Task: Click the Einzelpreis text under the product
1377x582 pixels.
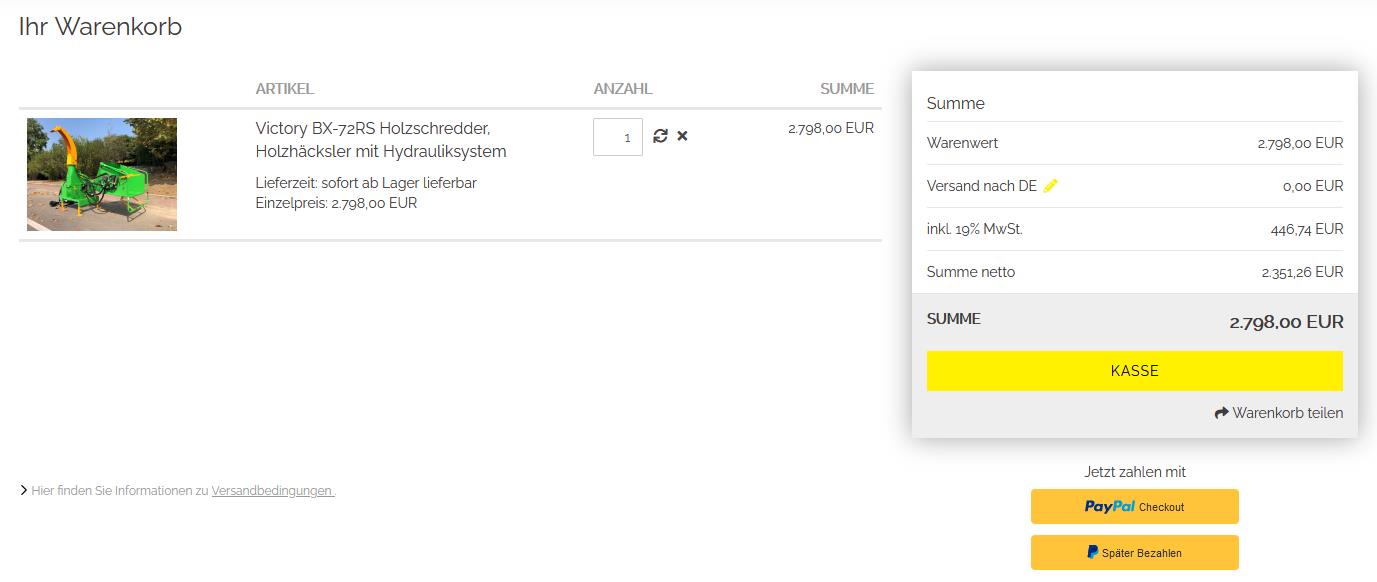Action: tap(336, 203)
